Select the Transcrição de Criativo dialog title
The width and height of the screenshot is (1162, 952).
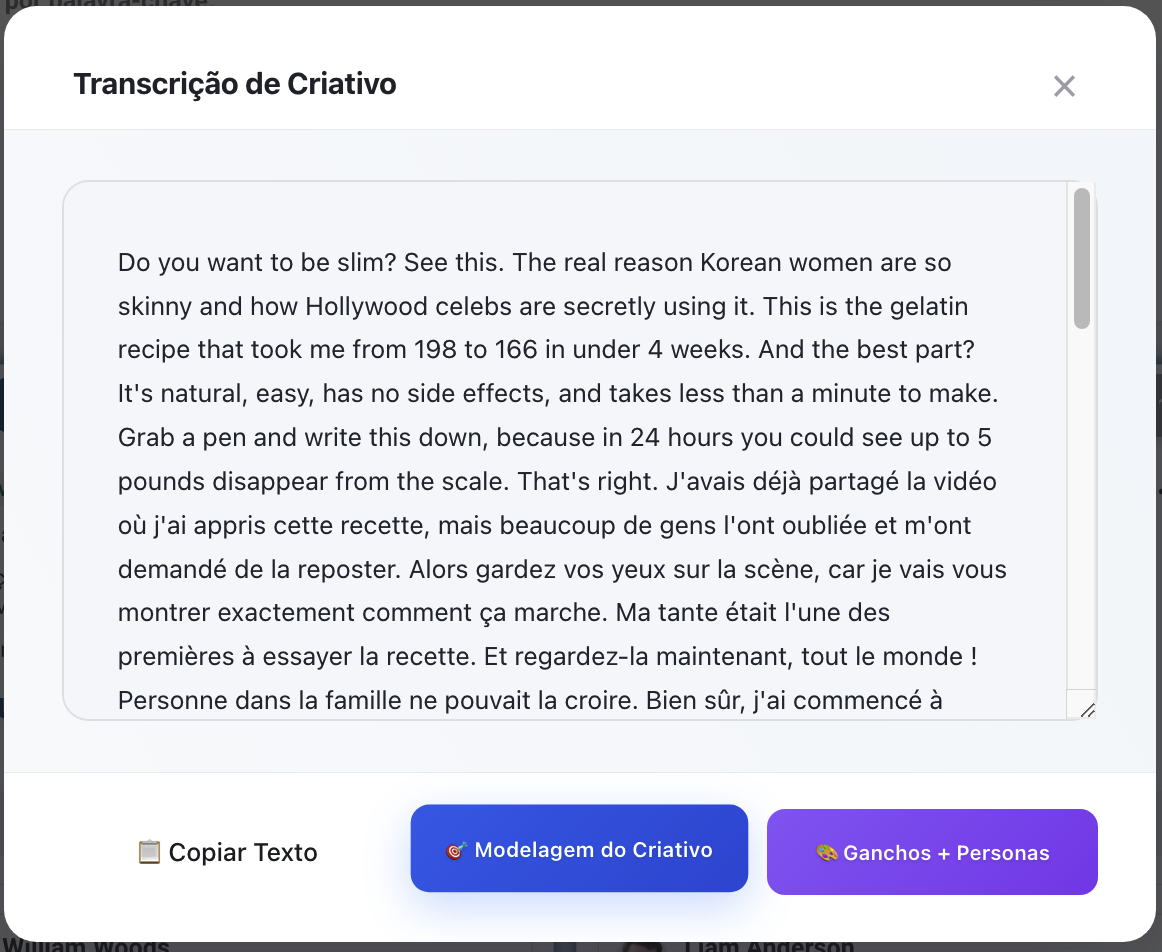pyautogui.click(x=235, y=84)
